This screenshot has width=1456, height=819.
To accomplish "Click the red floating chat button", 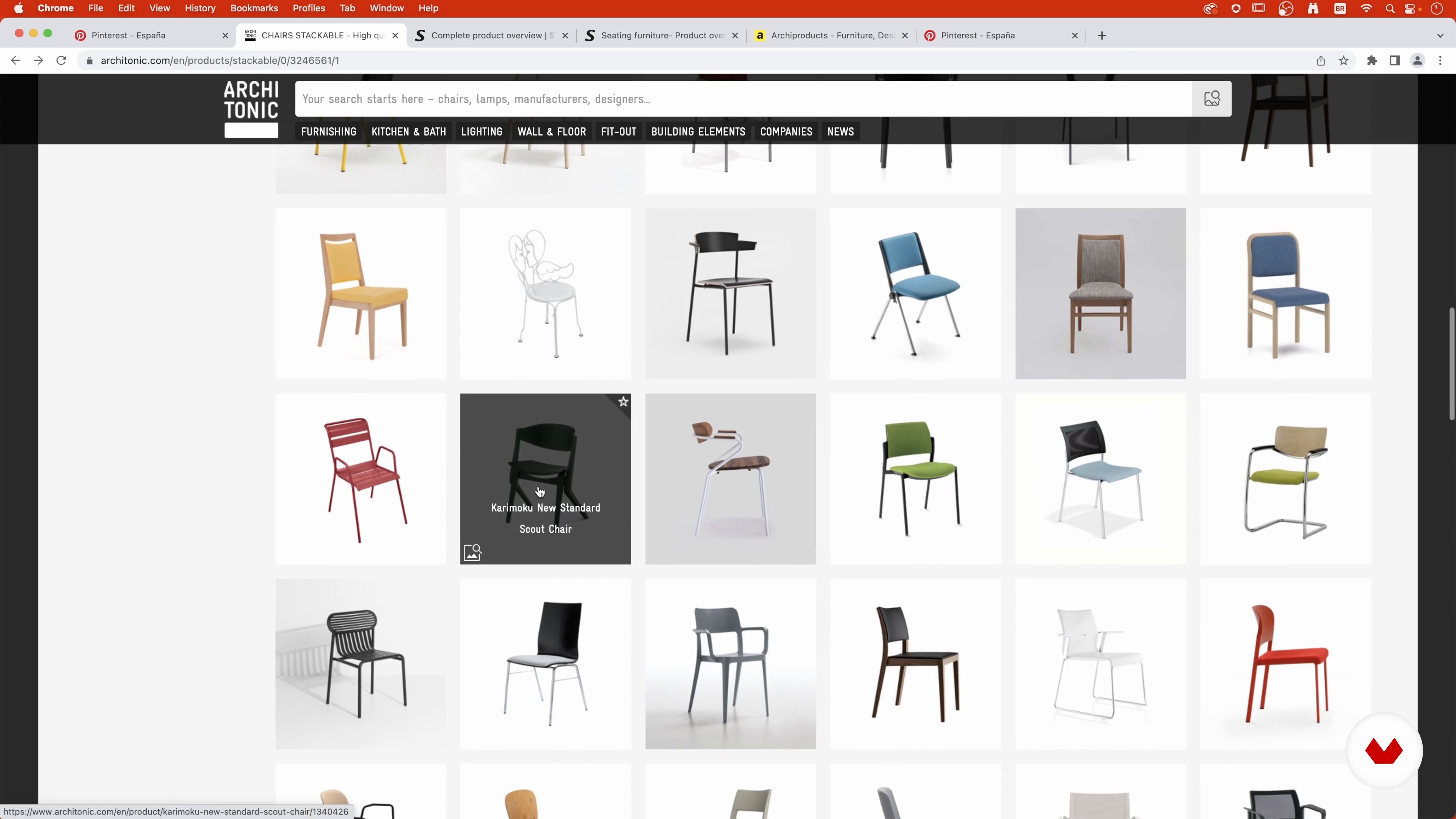I will pos(1384,751).
